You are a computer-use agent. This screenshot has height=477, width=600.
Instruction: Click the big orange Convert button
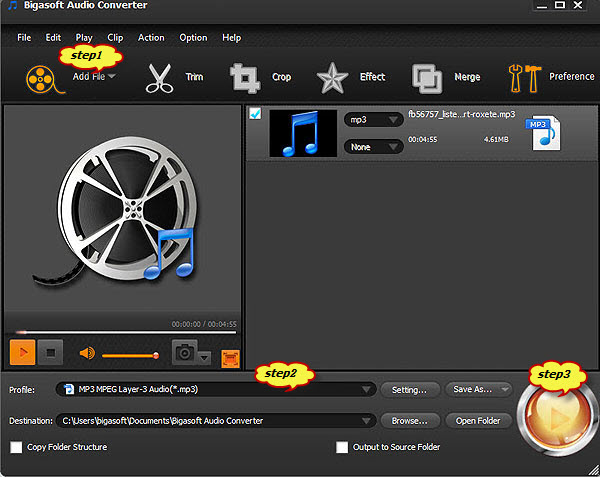557,418
